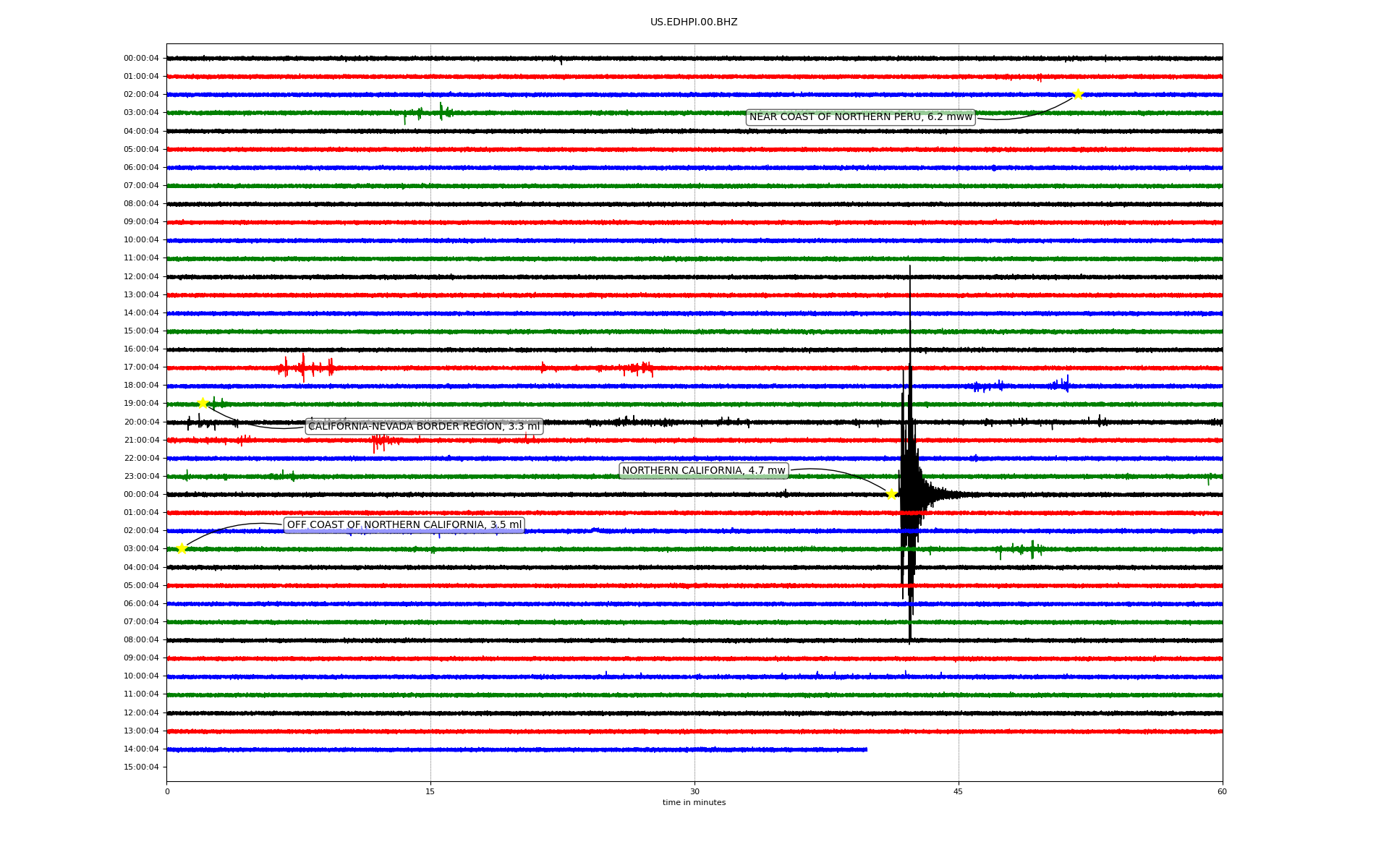The width and height of the screenshot is (1389, 868).
Task: Click the 'time in minutes' axis label
Action: point(694,803)
